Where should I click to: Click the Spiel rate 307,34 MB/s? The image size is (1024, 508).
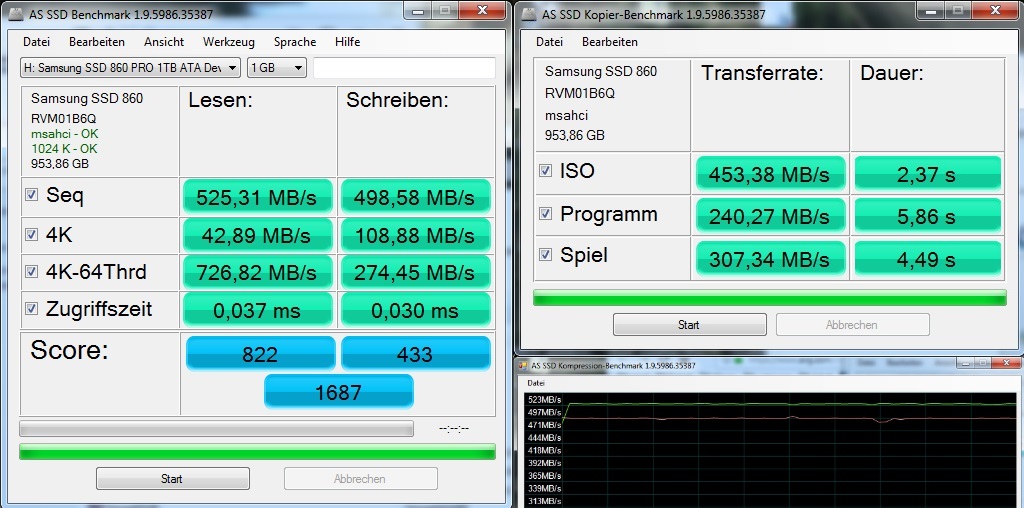771,259
